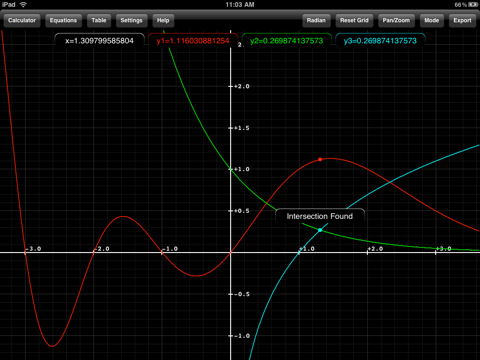Show the Table of values
The height and width of the screenshot is (360, 480).
coord(99,20)
